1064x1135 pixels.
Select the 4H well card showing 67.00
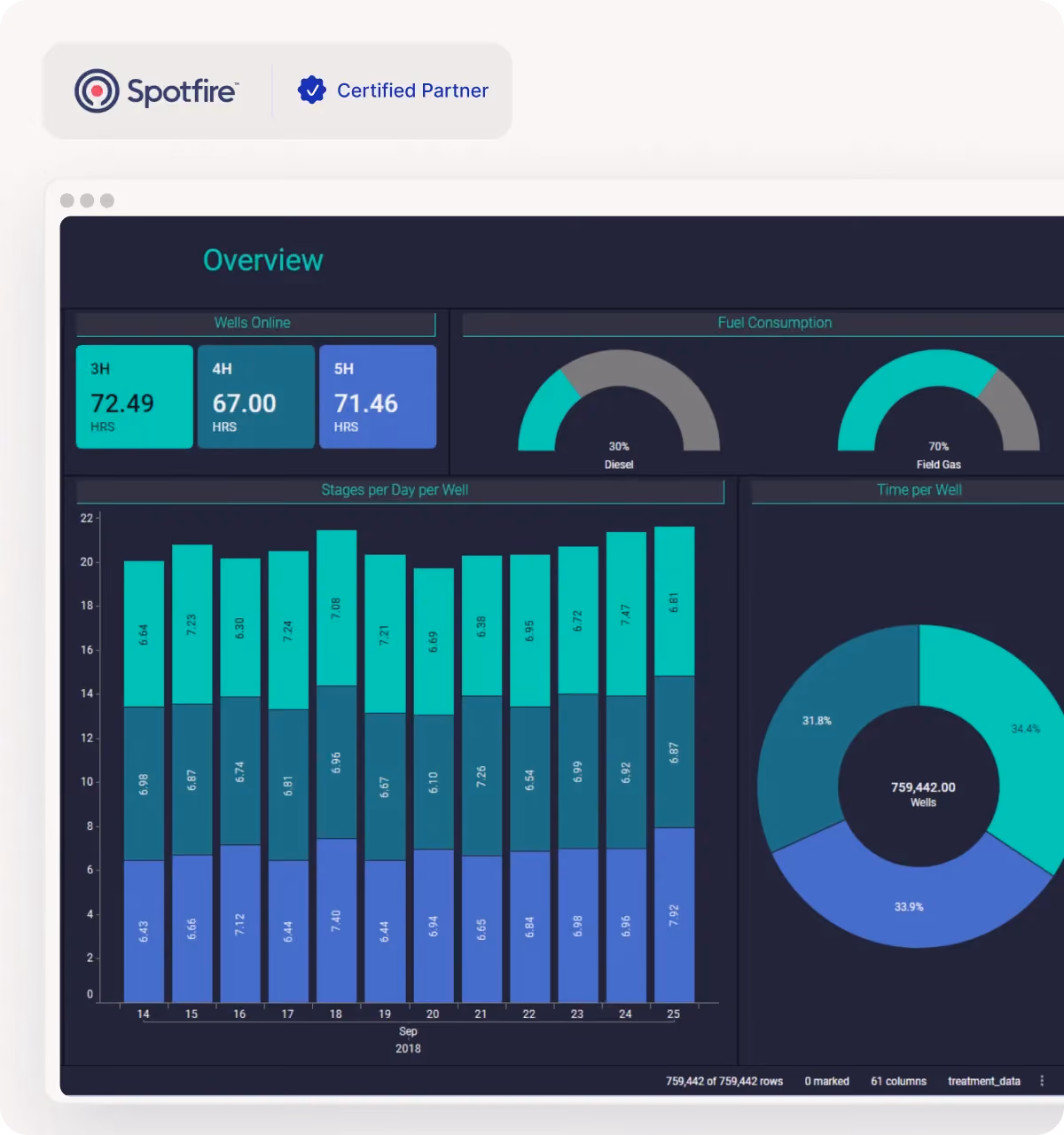tap(256, 396)
